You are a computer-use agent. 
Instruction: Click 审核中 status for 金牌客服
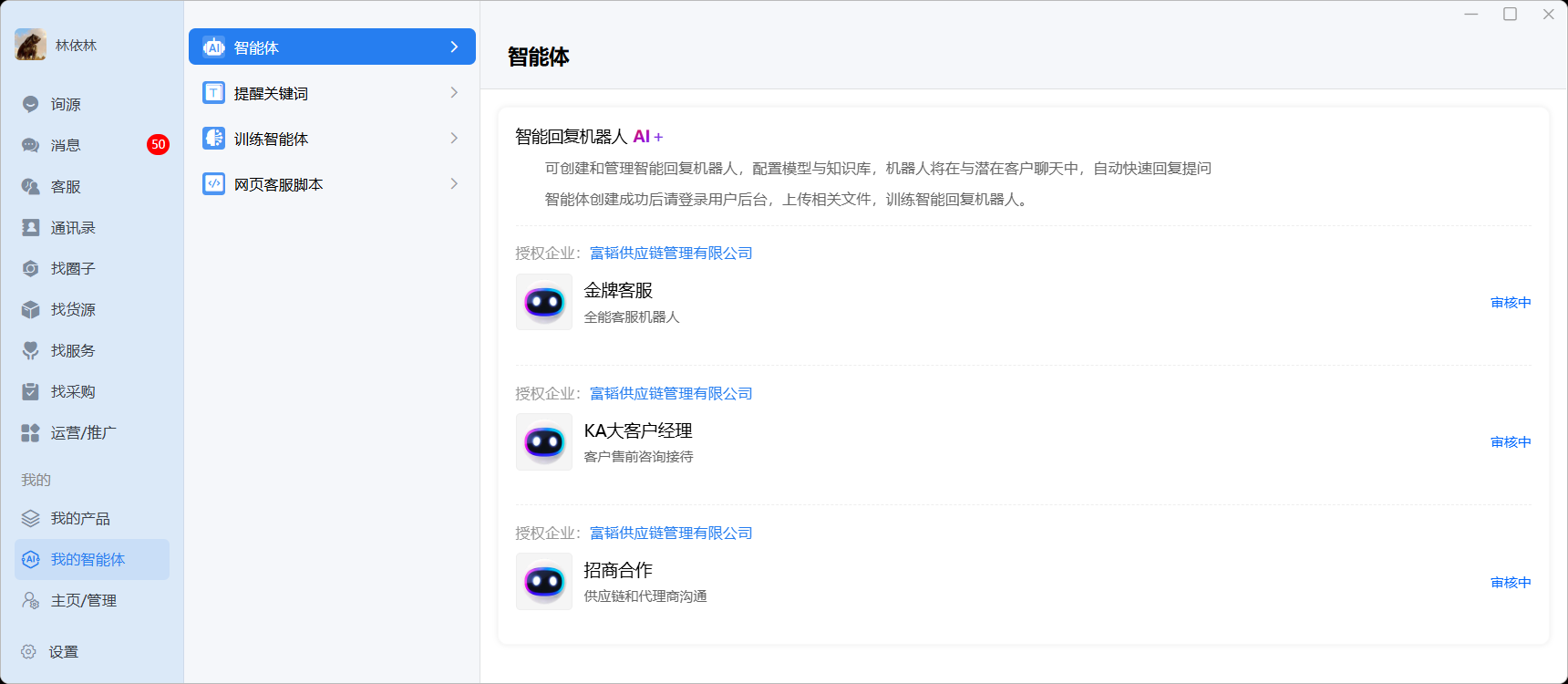coord(1511,303)
